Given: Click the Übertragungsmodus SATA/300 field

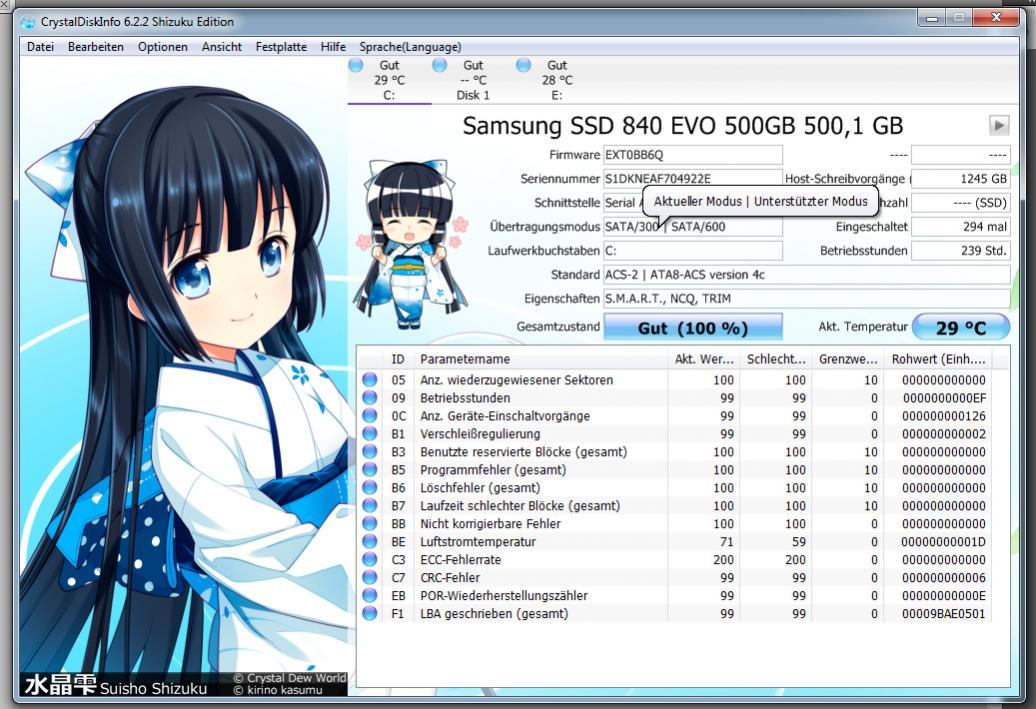Looking at the screenshot, I should 692,227.
